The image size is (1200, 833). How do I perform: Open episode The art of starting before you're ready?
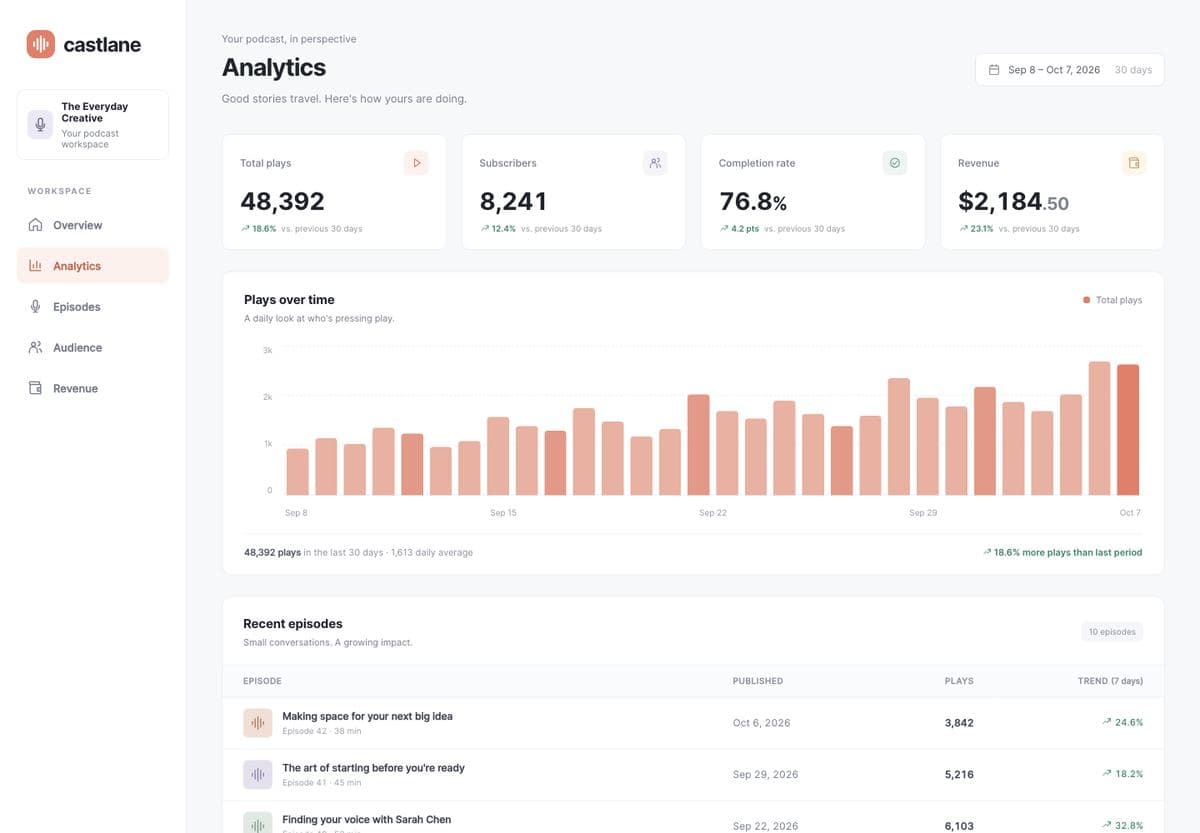pyautogui.click(x=373, y=768)
